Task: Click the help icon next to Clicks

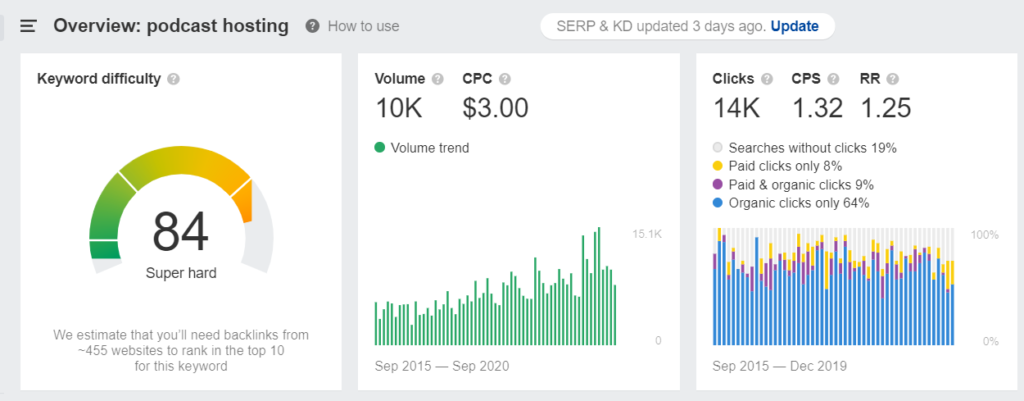Action: [766, 79]
